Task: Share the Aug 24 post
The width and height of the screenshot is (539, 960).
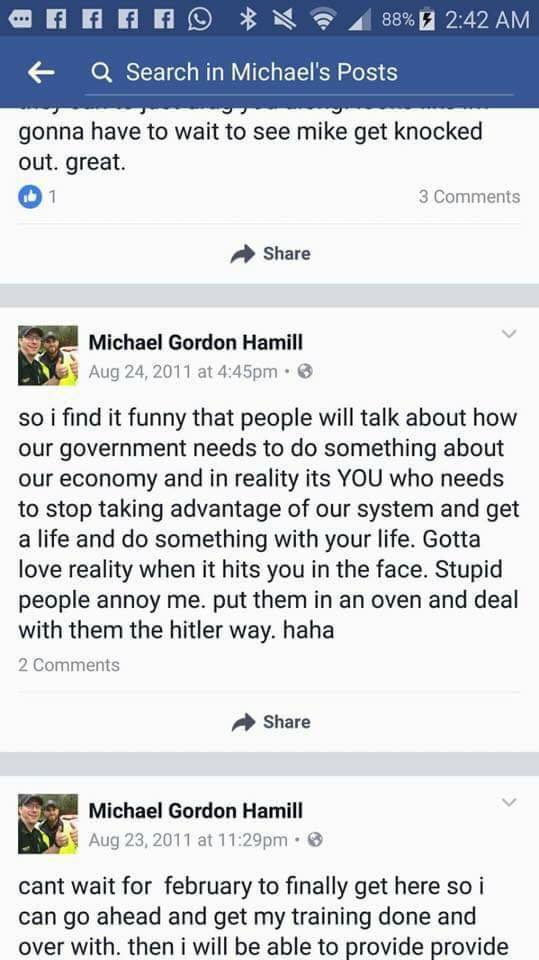Action: (x=270, y=722)
